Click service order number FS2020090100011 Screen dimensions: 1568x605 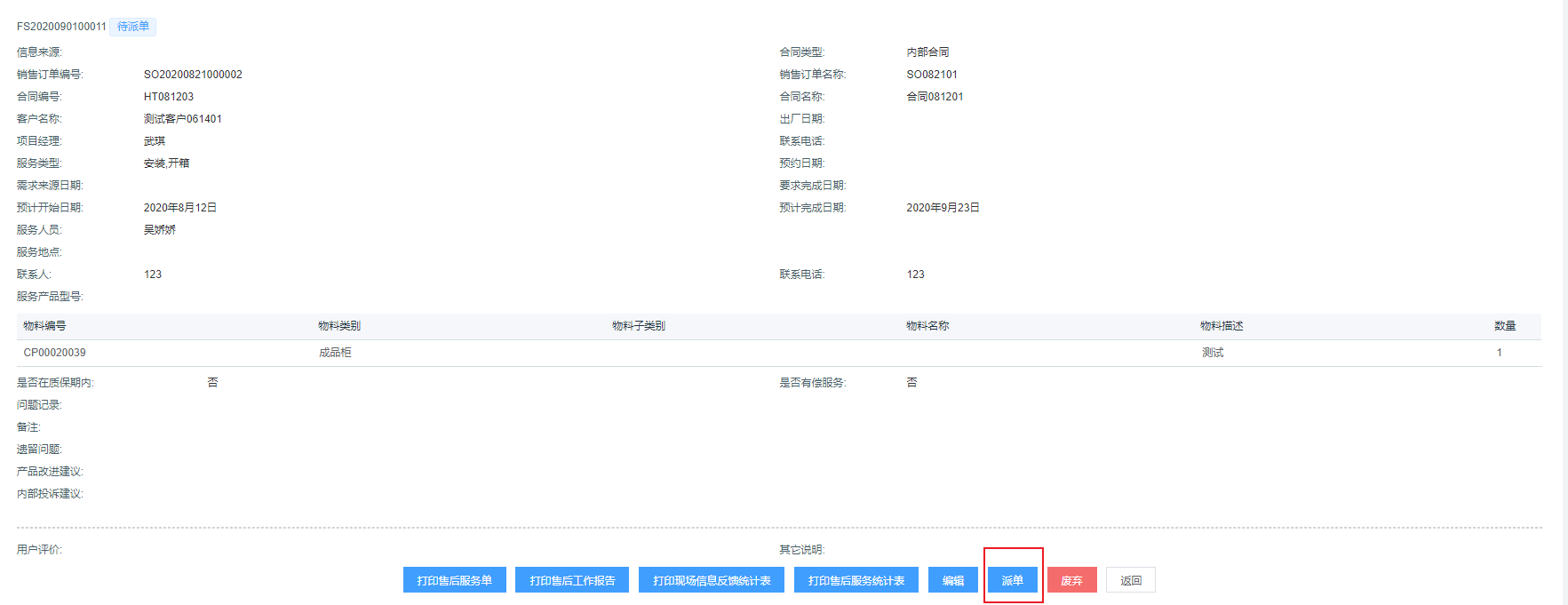click(61, 27)
